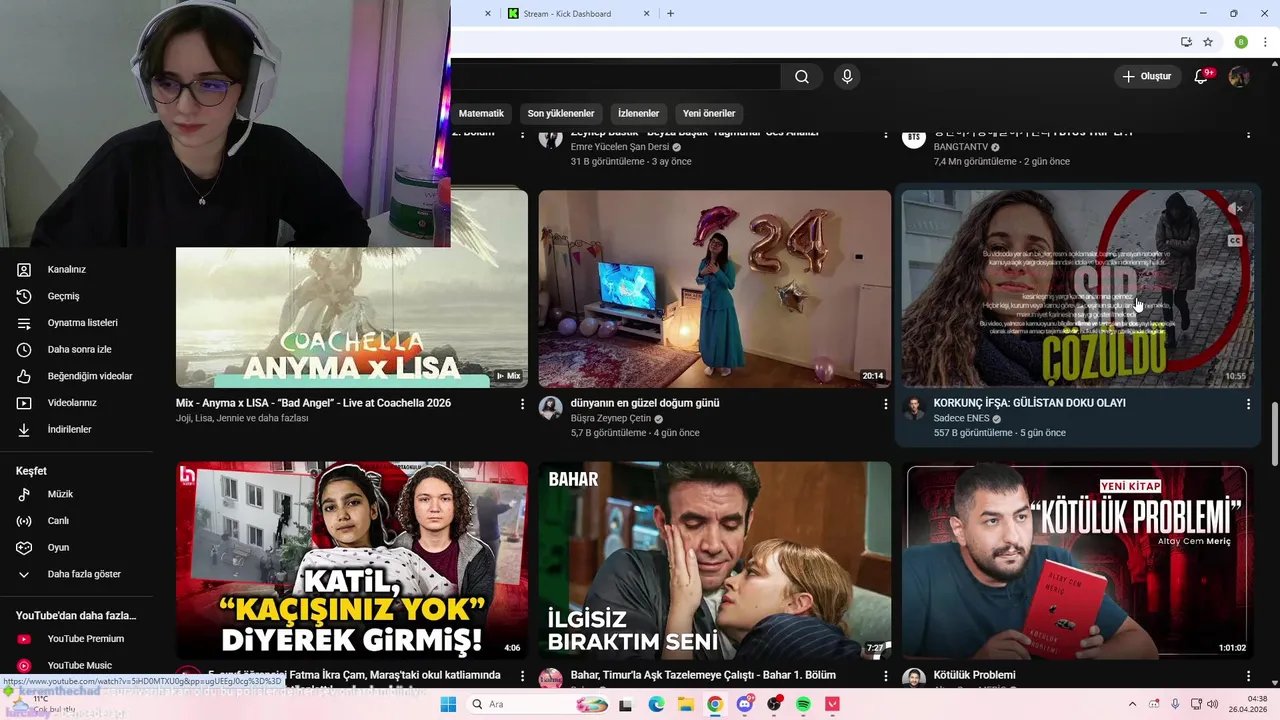Open options menu for KORKUNÇ İFŞA video
This screenshot has width=1280, height=720.
(1248, 404)
